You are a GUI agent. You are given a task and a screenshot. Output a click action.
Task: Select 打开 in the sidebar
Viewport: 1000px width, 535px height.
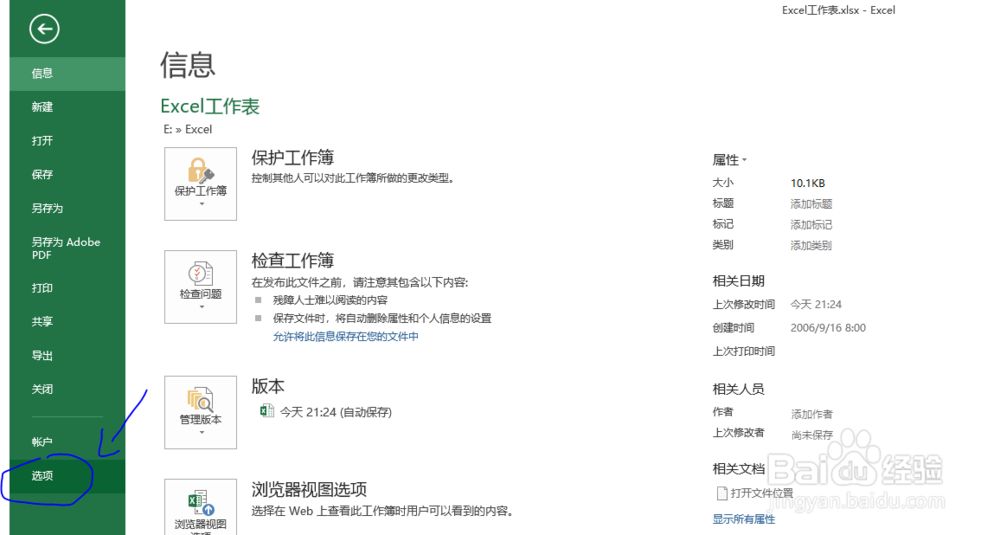(68, 141)
